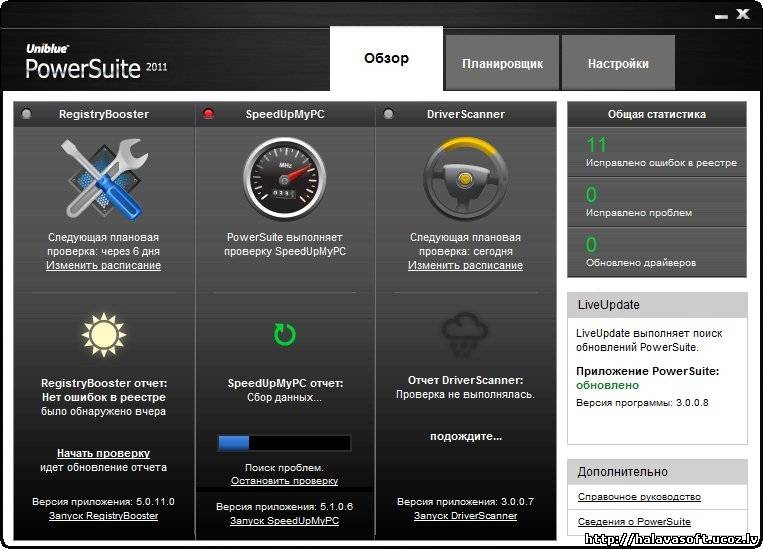Click the RegistryBooster wrench and screwdriver icon
Screen dimensions: 763x549
click(104, 178)
